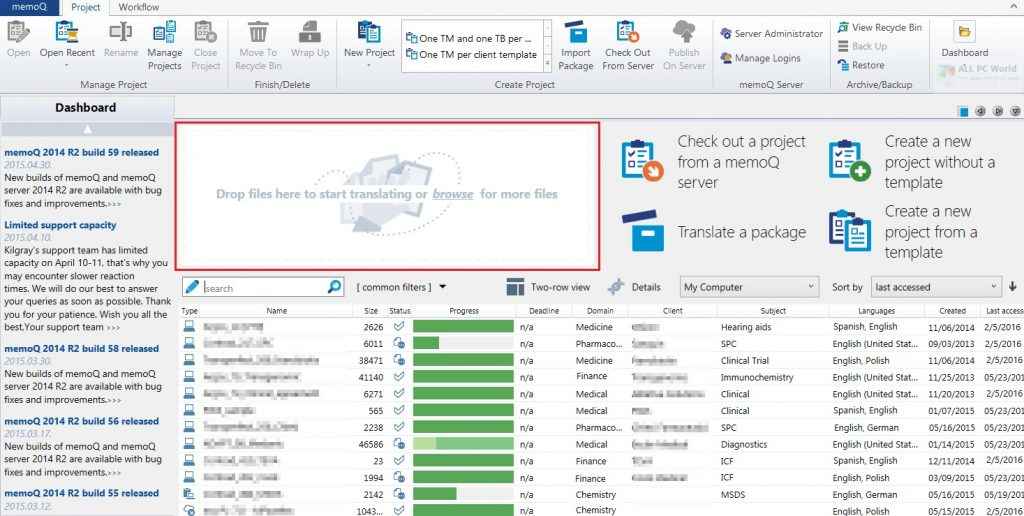1024x516 pixels.
Task: Open Manage Projects in the ribbon
Action: point(164,33)
